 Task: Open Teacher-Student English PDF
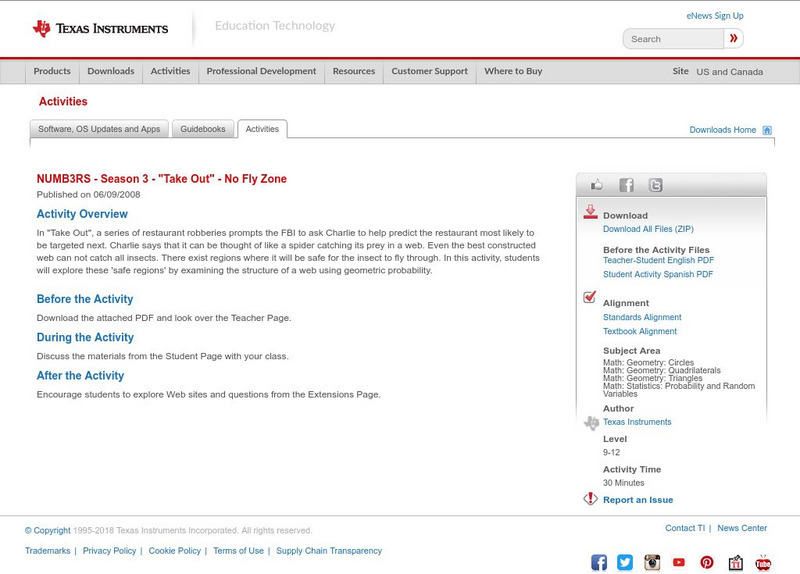[x=658, y=260]
